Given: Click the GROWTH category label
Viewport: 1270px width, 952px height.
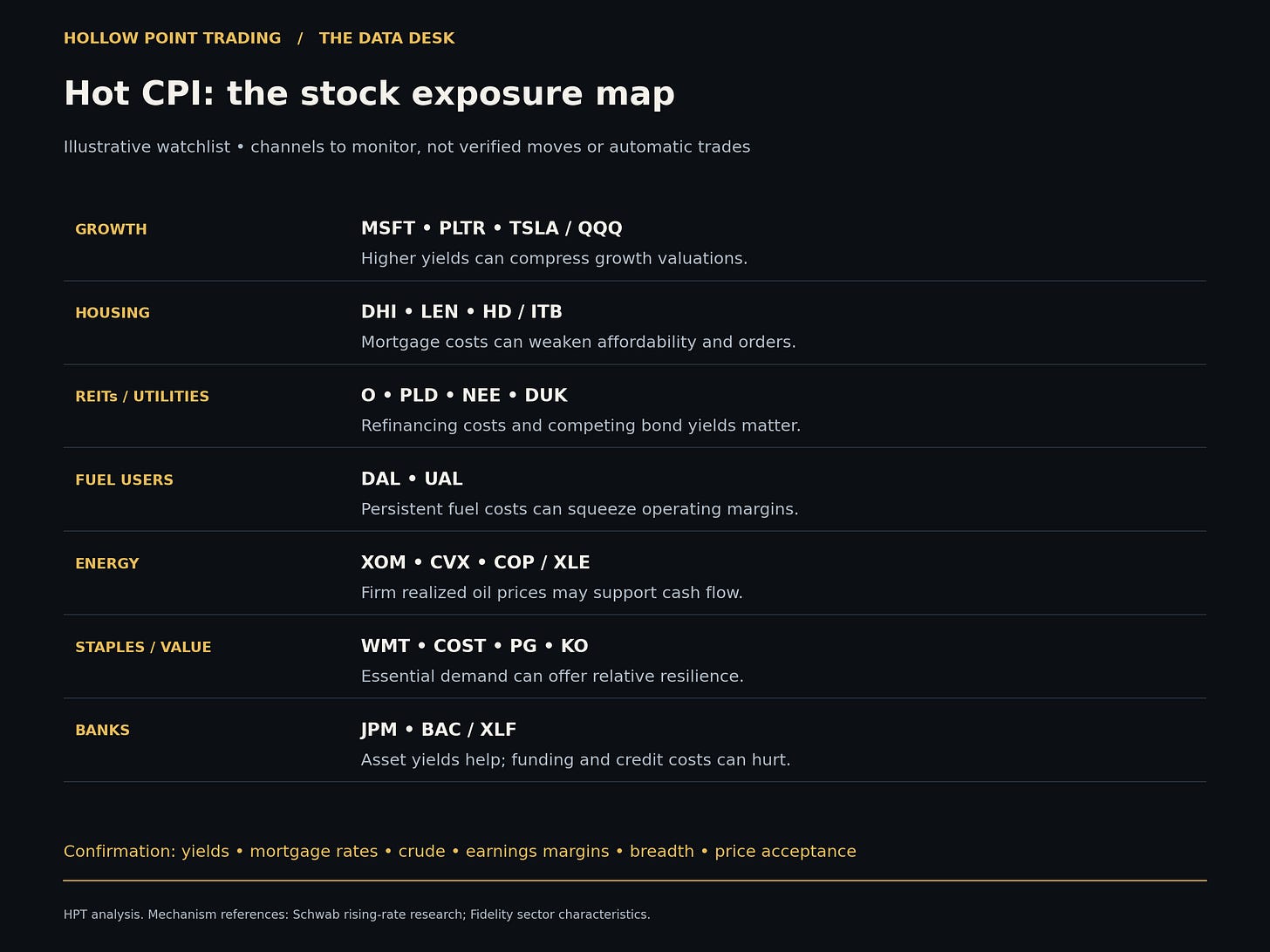Looking at the screenshot, I should tap(111, 229).
